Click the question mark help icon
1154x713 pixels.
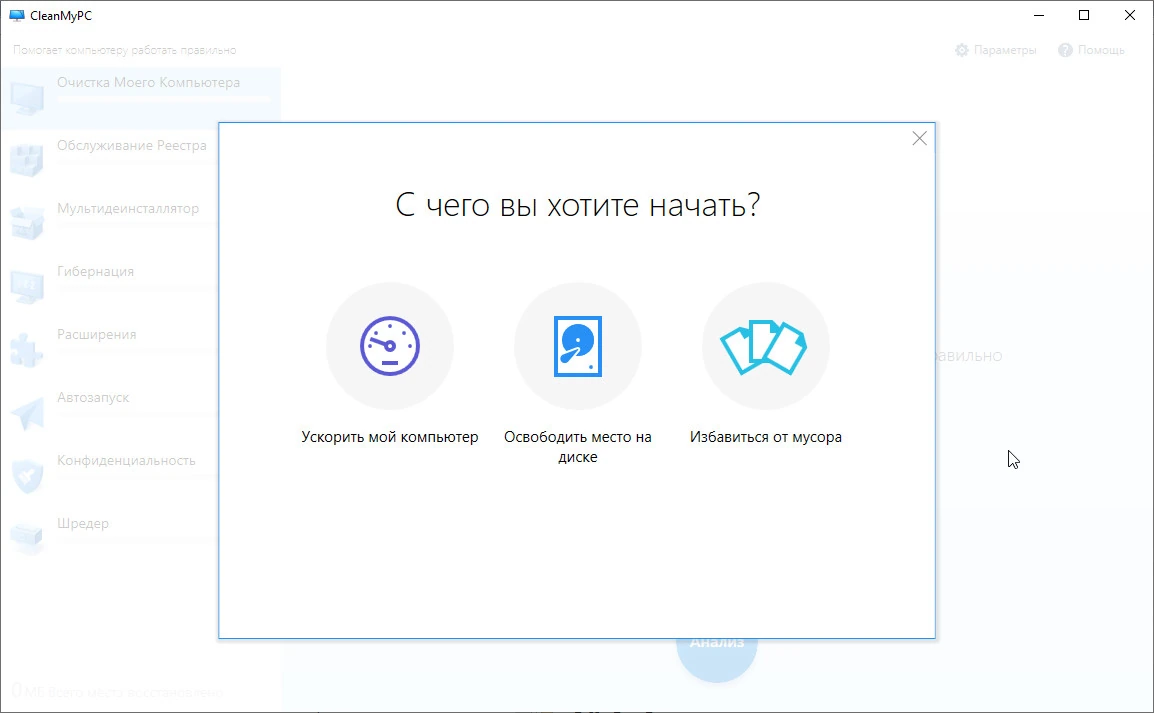pyautogui.click(x=1065, y=50)
